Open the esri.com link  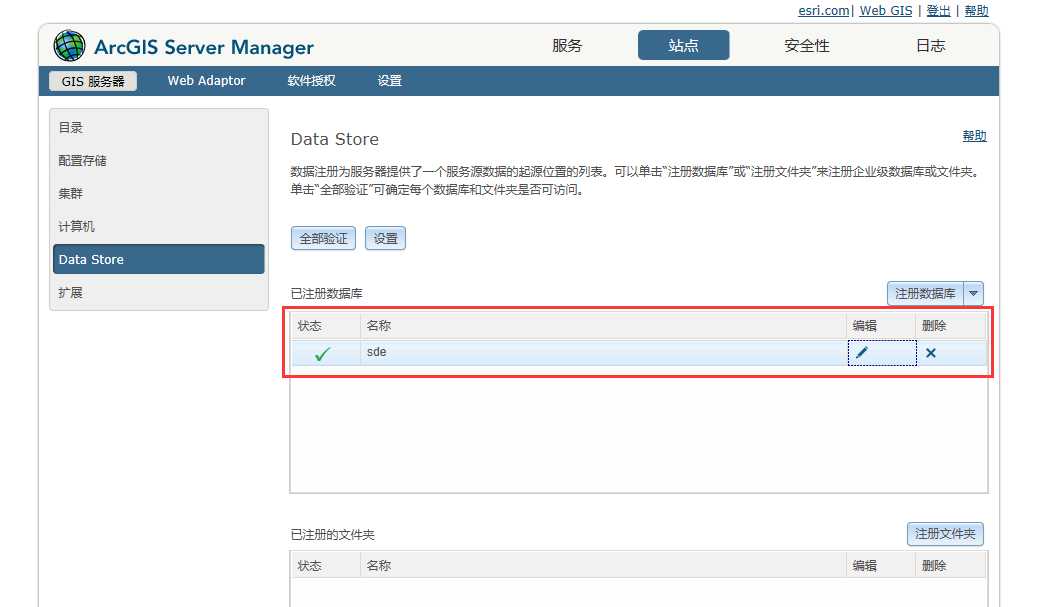(823, 11)
